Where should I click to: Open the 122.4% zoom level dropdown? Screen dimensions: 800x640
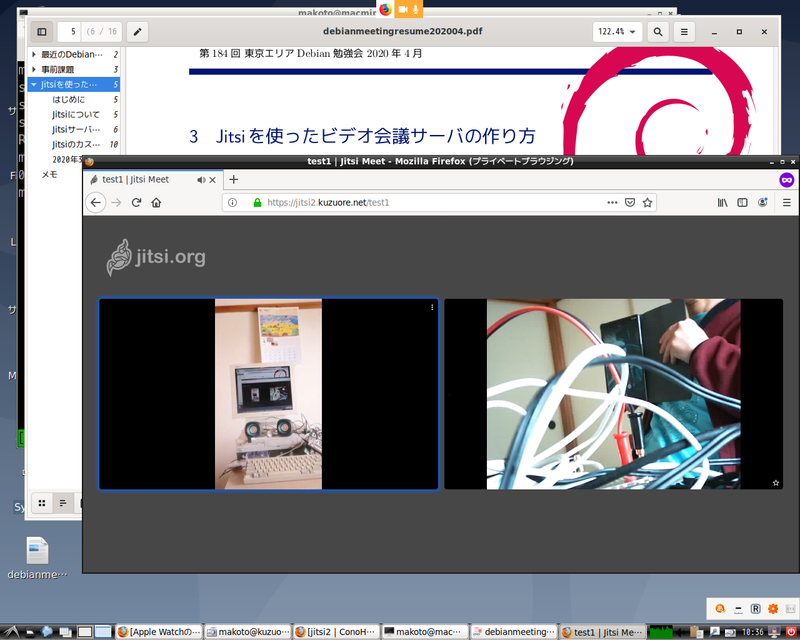tap(617, 32)
